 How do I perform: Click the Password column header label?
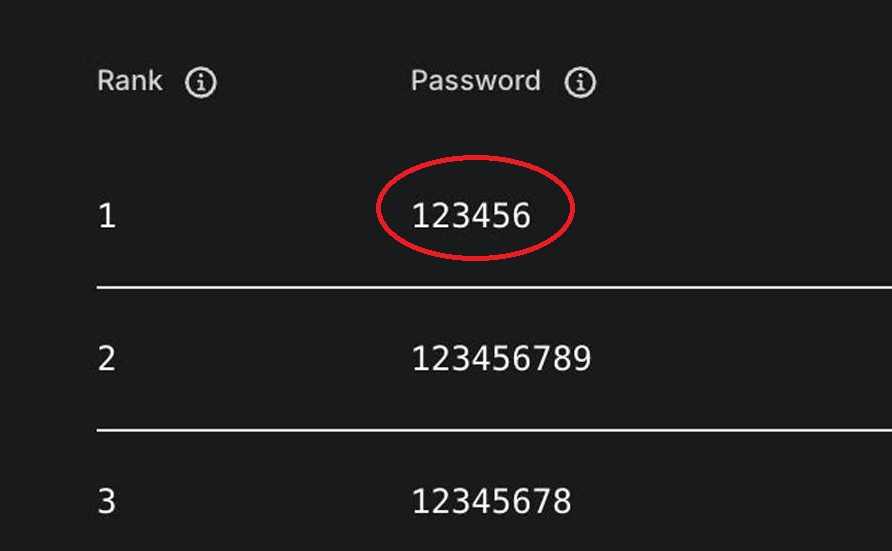click(x=475, y=81)
